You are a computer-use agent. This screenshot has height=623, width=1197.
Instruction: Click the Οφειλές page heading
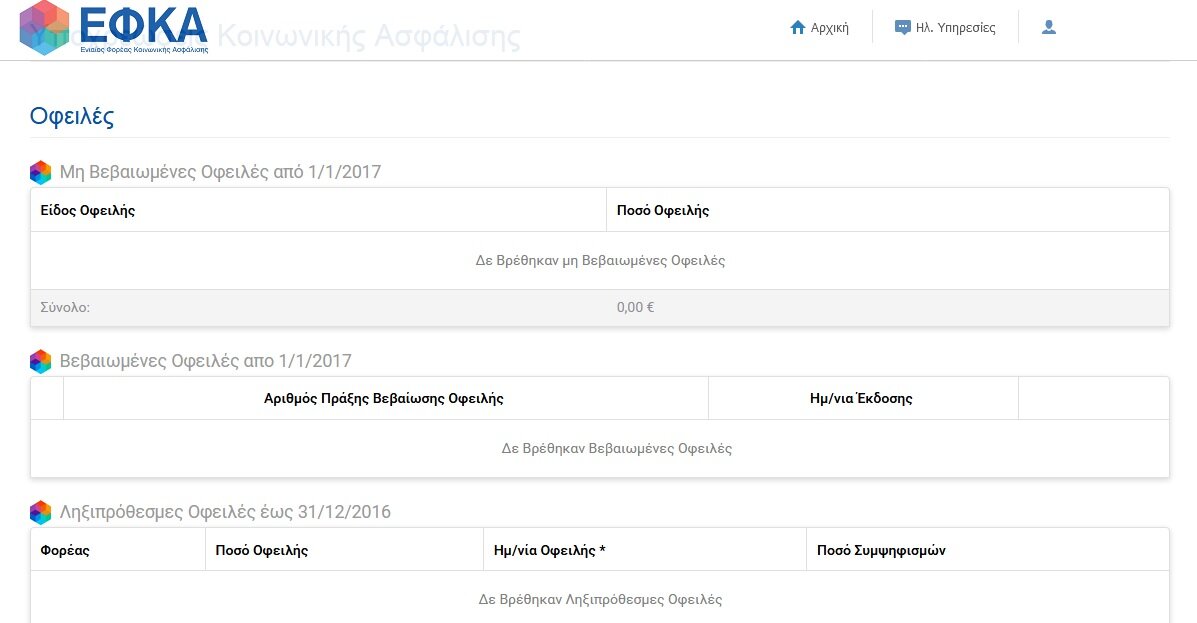click(72, 116)
